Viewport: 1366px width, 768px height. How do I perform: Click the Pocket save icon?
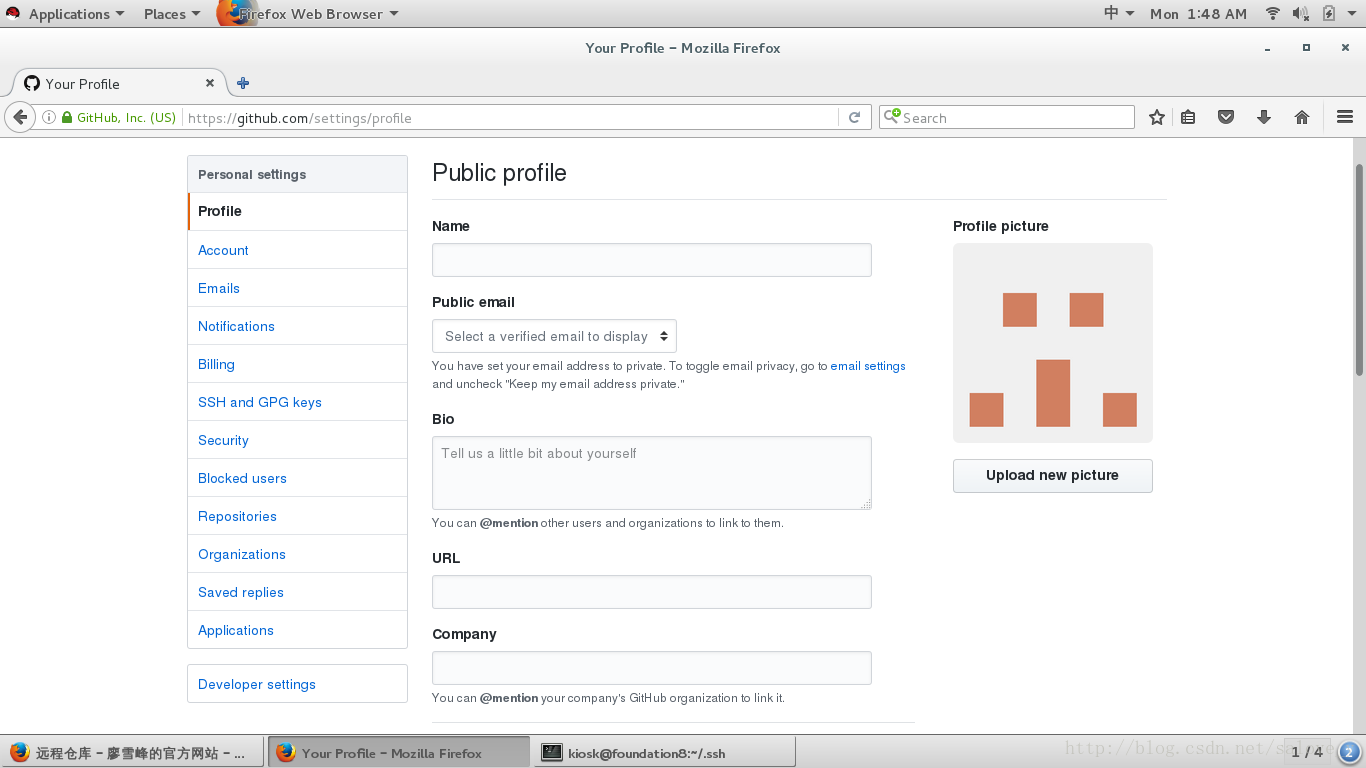pyautogui.click(x=1226, y=117)
